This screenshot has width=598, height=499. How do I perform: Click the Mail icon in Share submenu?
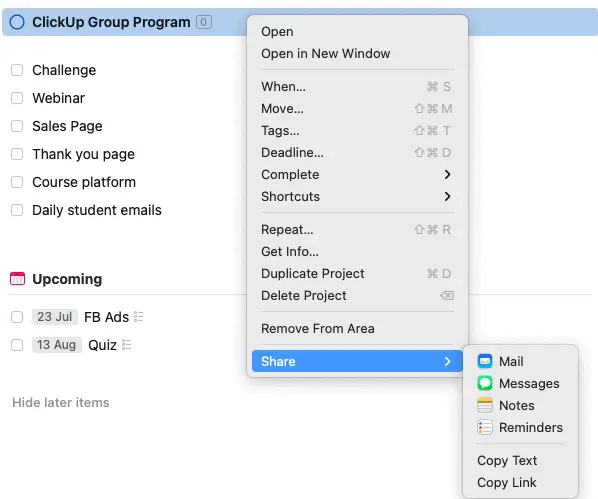point(485,361)
